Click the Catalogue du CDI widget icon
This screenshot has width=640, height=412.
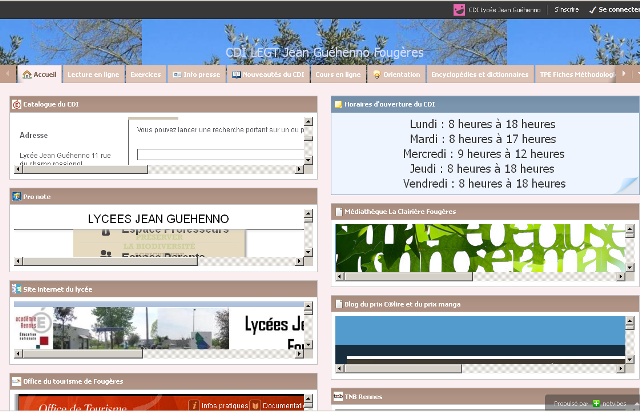(17, 104)
